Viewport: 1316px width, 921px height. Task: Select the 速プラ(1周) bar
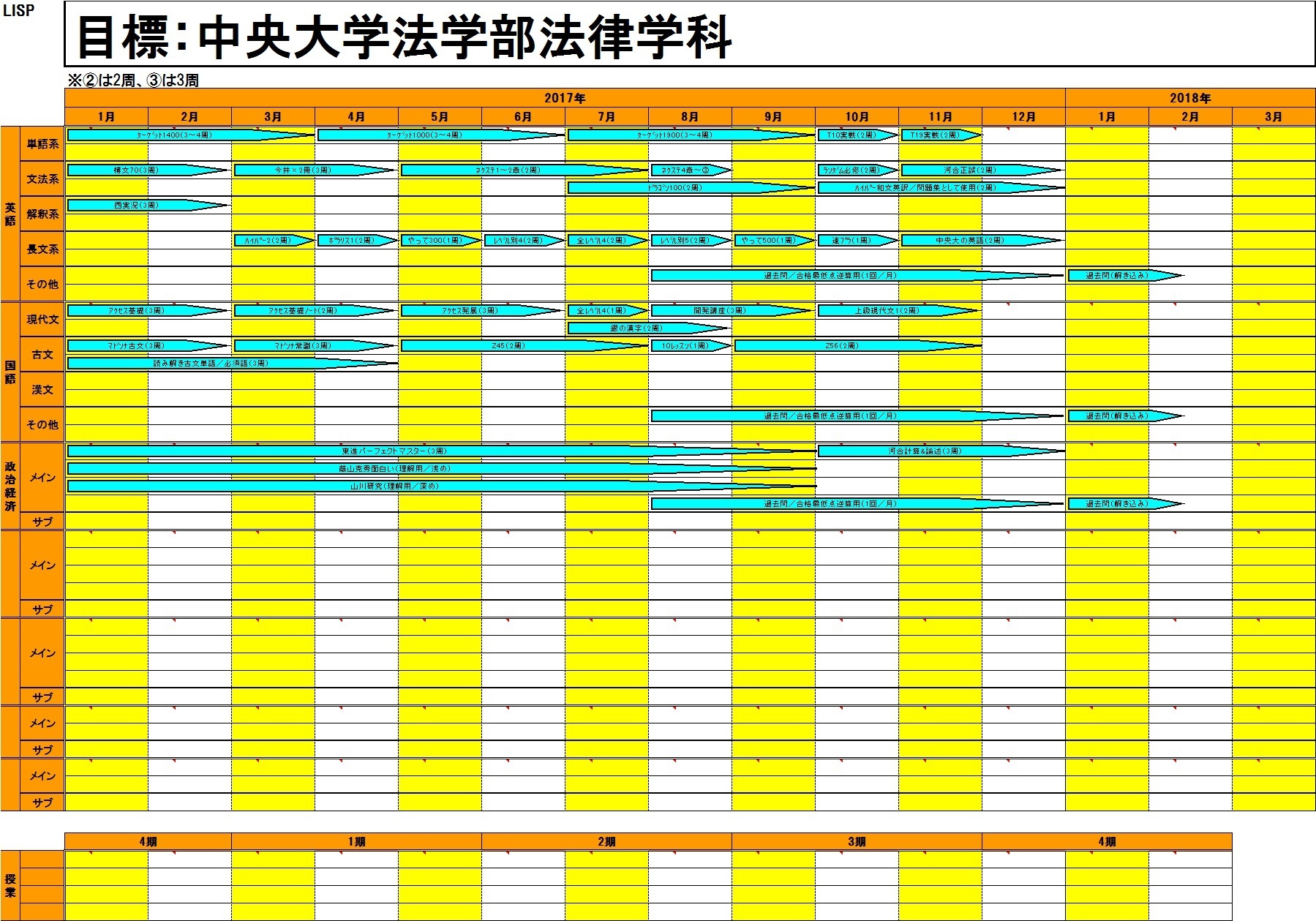pos(857,241)
